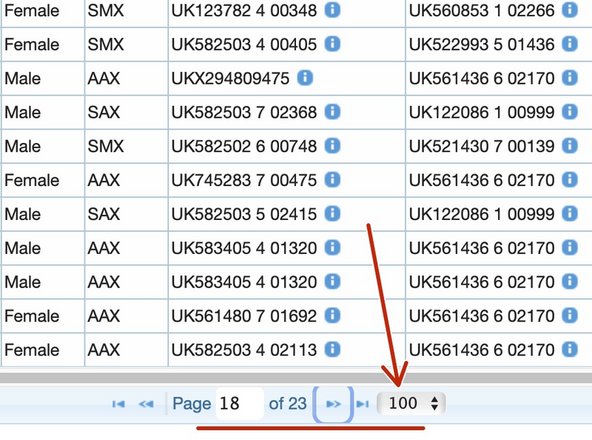Viewport: 592px width, 440px height.
Task: Show info for UK561436 6 02170 in UKX294809475 row
Action: click(x=570, y=78)
